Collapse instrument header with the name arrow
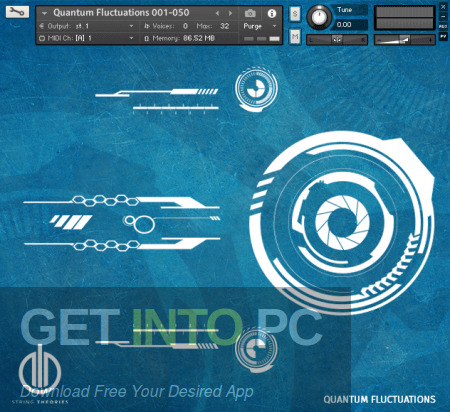Image resolution: width=450 pixels, height=412 pixels. [44, 13]
